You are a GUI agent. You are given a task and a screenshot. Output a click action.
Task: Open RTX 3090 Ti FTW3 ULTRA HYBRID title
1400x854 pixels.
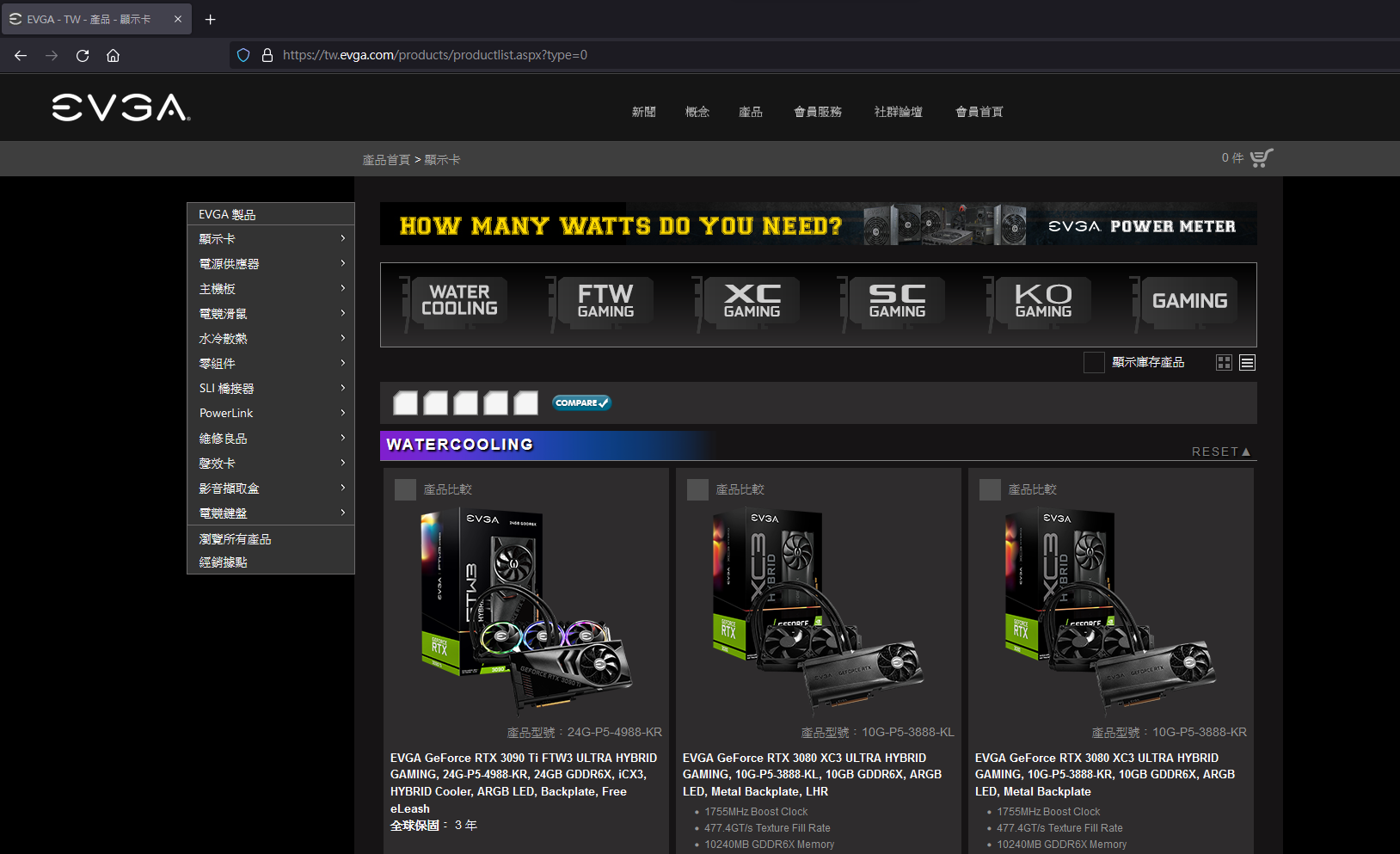(524, 783)
